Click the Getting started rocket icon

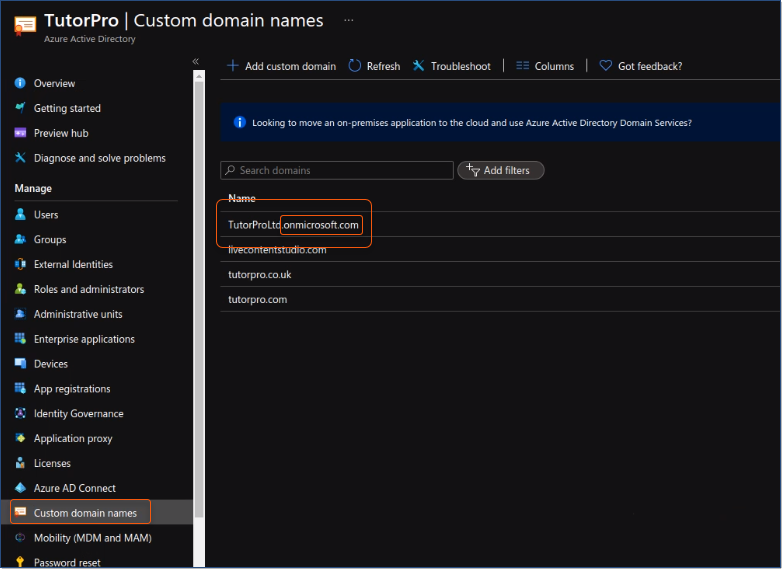click(x=20, y=108)
